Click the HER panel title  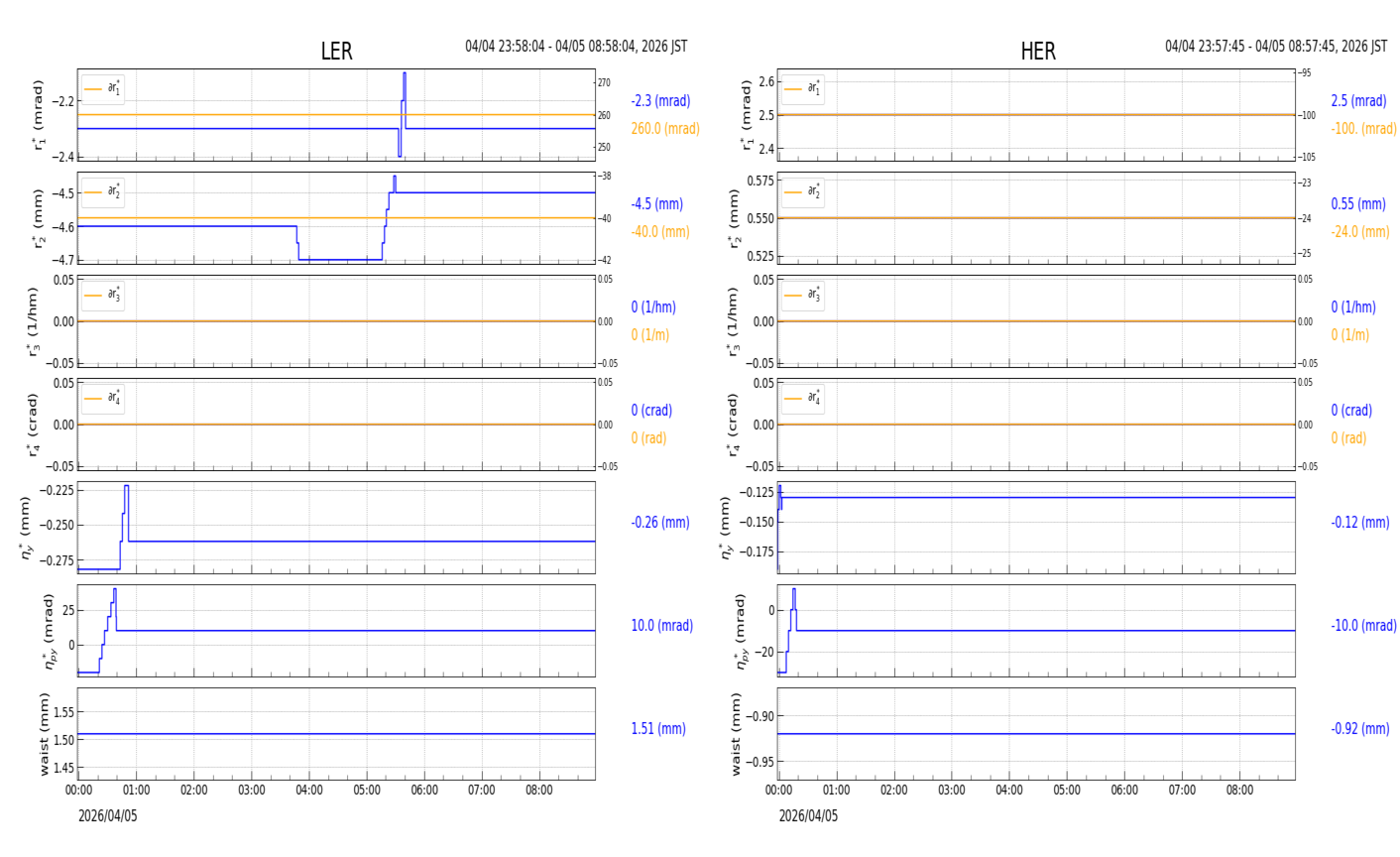click(x=1038, y=52)
